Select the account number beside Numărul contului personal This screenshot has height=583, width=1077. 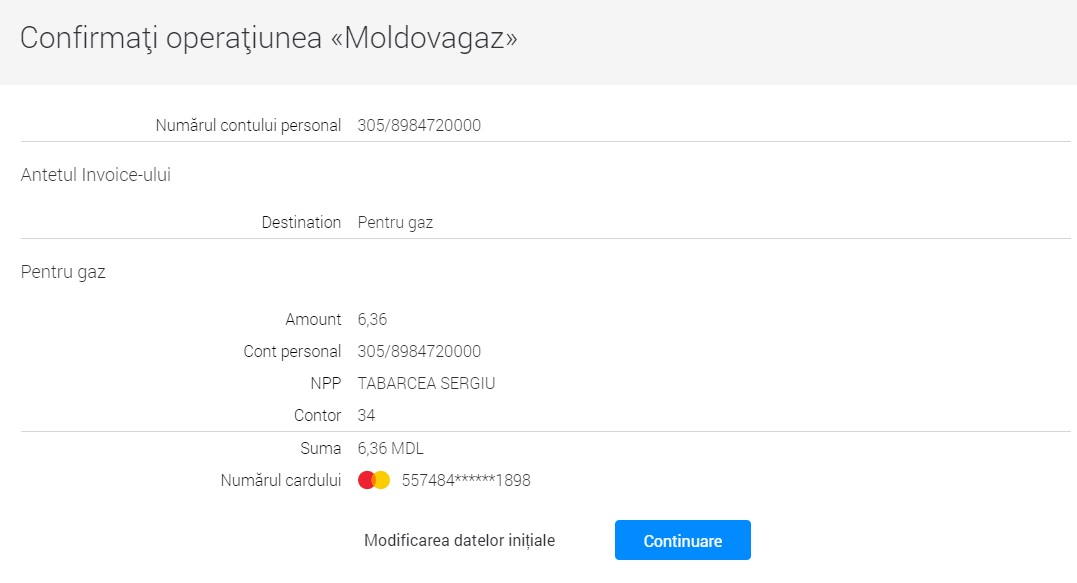[x=419, y=126]
